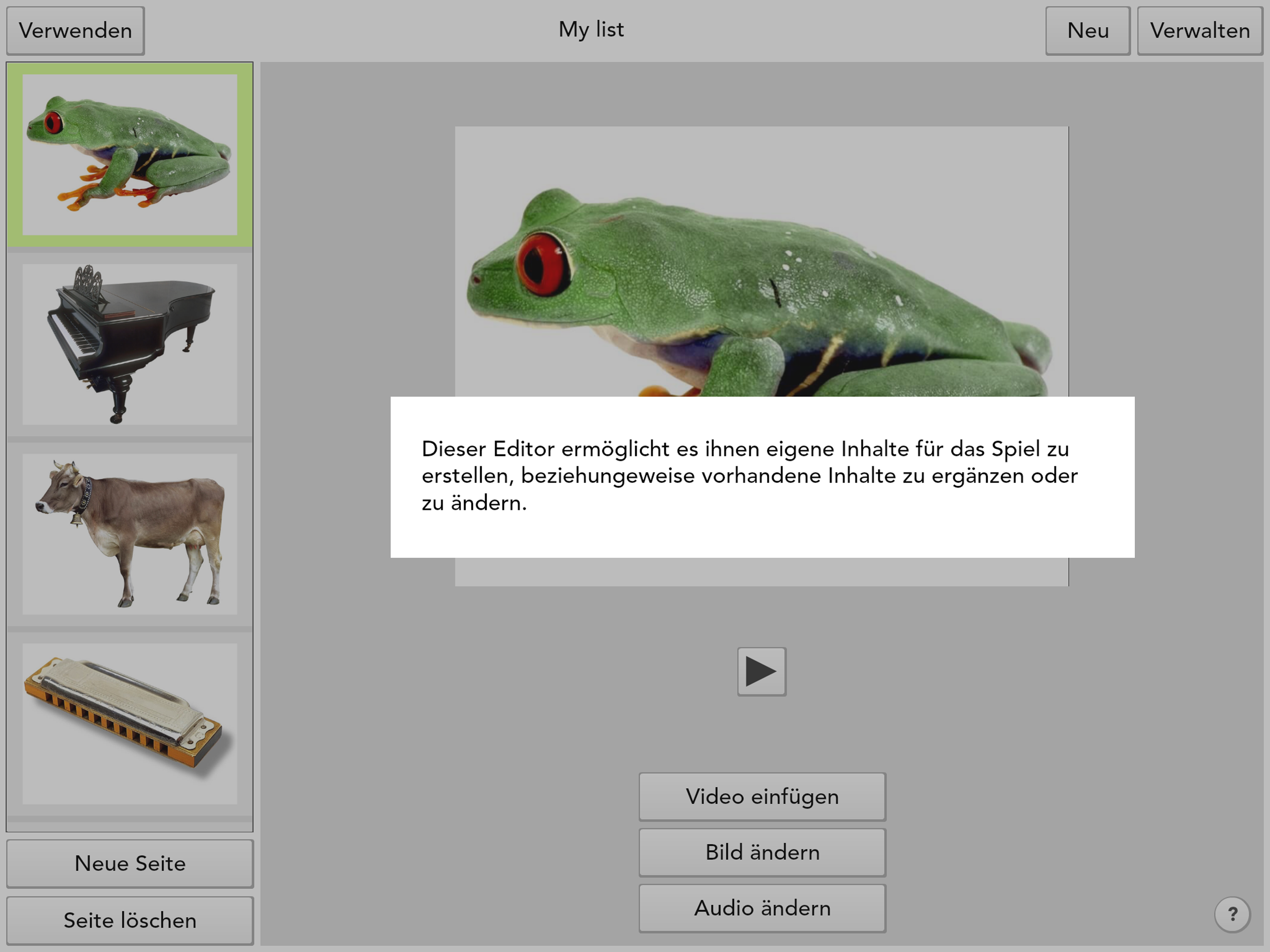Add a page with Neue Seite
Image resolution: width=1270 pixels, height=952 pixels.
point(130,863)
